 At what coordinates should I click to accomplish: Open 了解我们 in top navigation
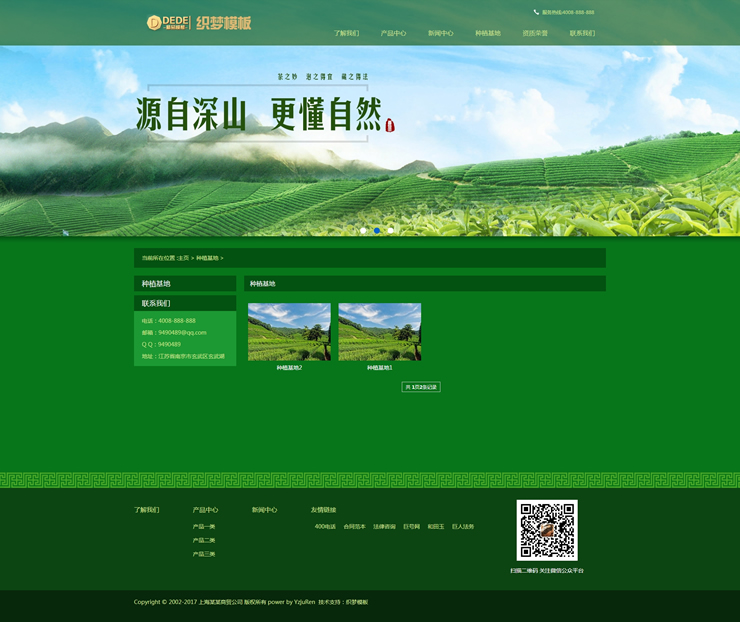[346, 33]
